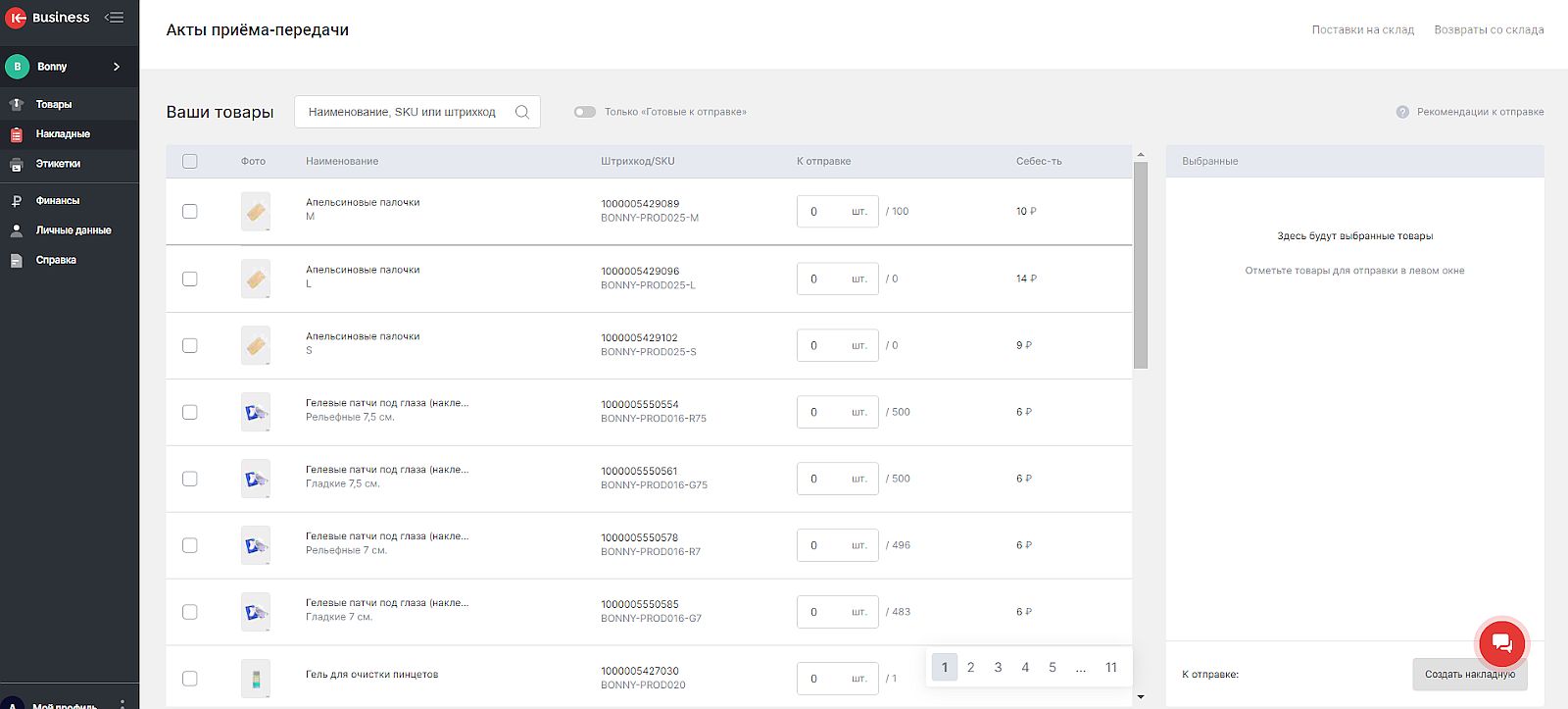Screen dimensions: 1568x709
Task: Click the К отправке column header
Action: tap(824, 162)
